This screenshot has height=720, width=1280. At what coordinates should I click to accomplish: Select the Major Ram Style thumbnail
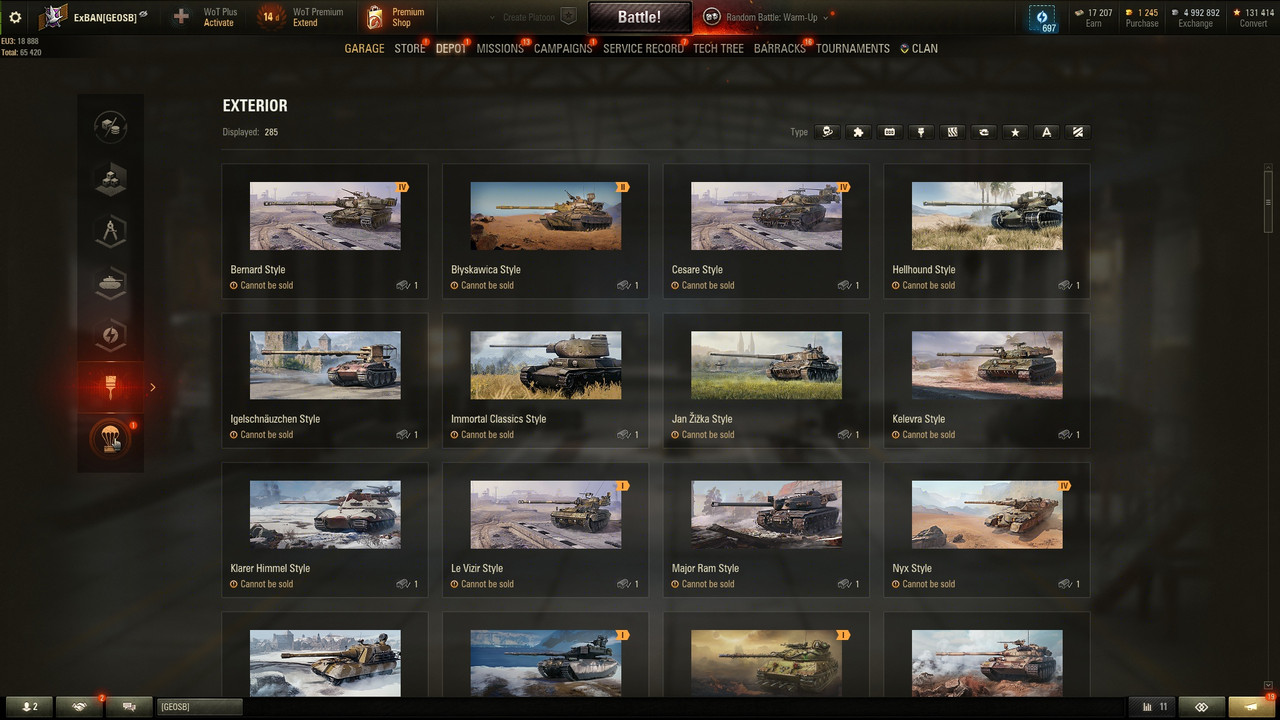[x=766, y=515]
